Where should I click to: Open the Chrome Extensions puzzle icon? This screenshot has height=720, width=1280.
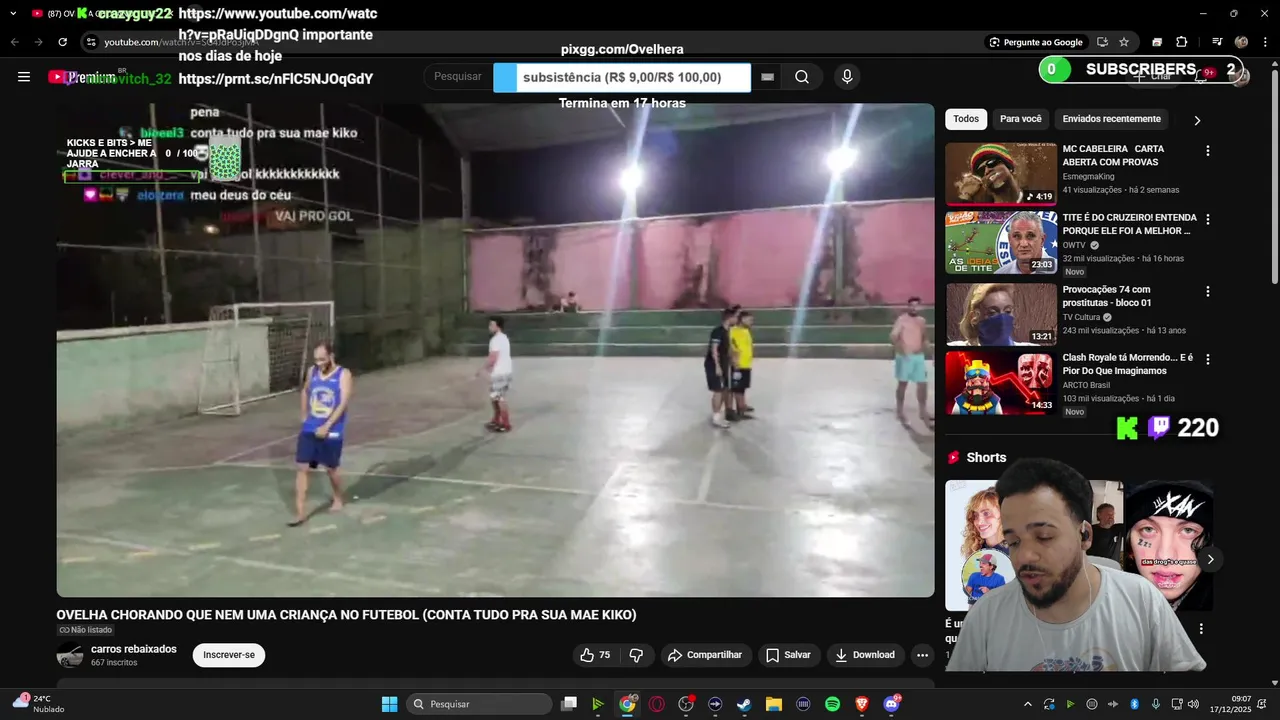click(x=1181, y=42)
